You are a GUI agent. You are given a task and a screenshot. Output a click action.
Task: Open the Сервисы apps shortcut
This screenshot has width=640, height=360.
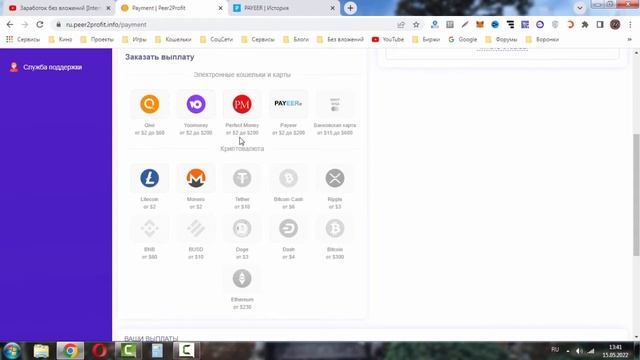tap(23, 40)
